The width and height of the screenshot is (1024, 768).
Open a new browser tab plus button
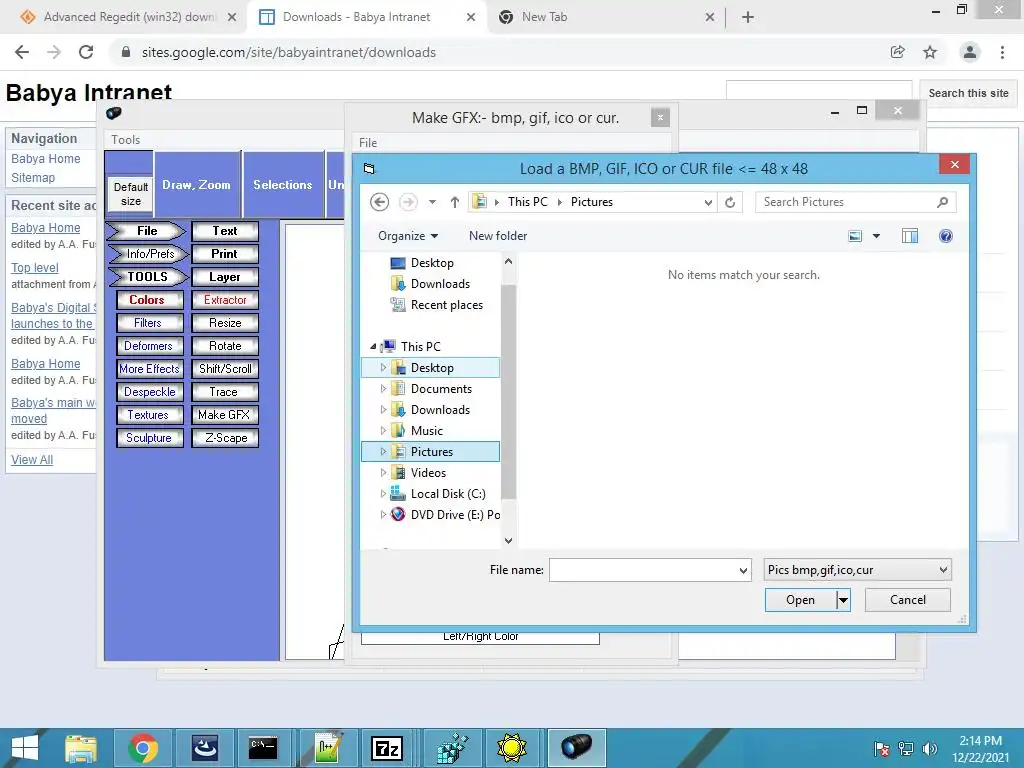748,18
